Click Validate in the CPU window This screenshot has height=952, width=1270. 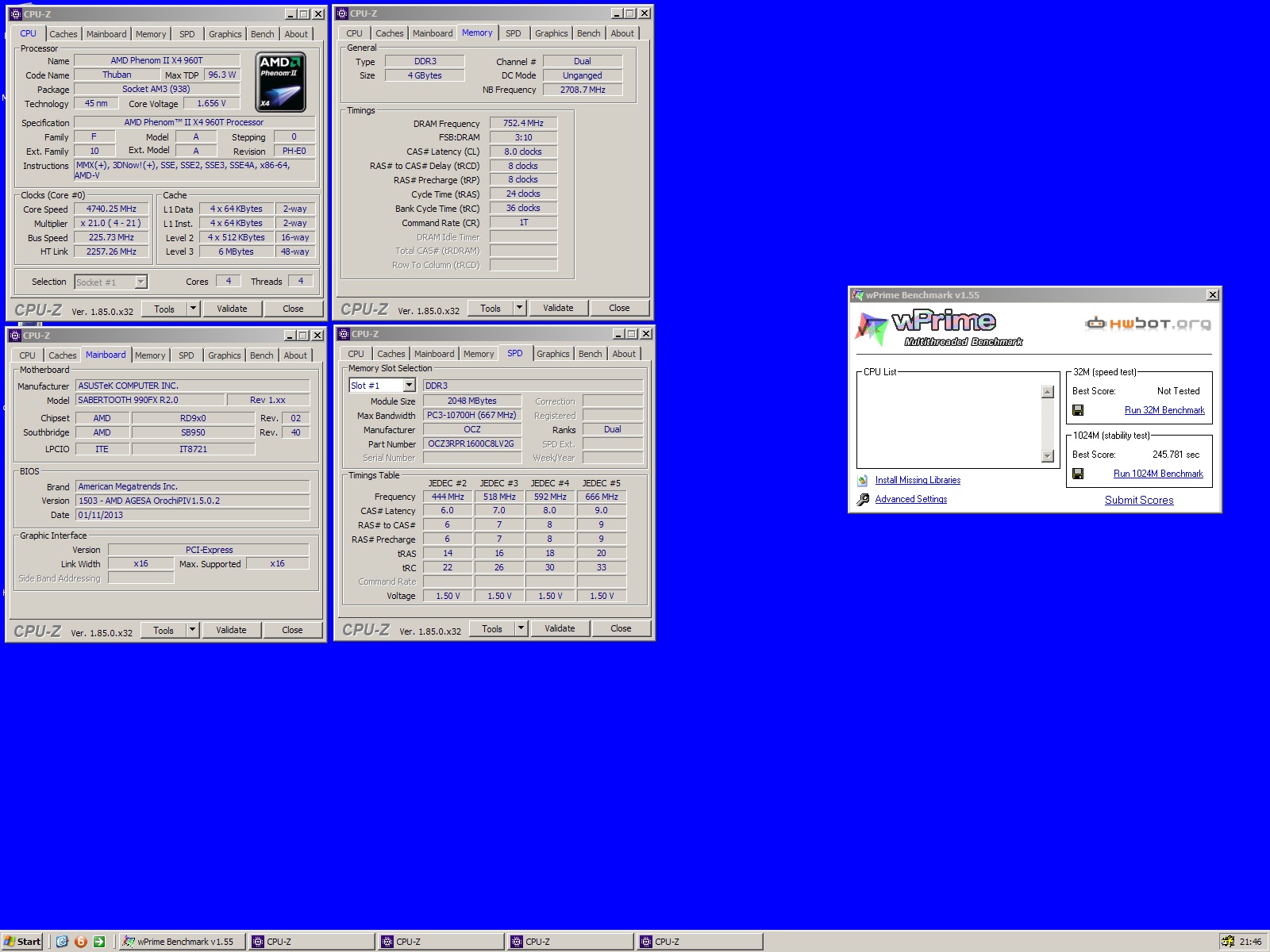coord(232,309)
